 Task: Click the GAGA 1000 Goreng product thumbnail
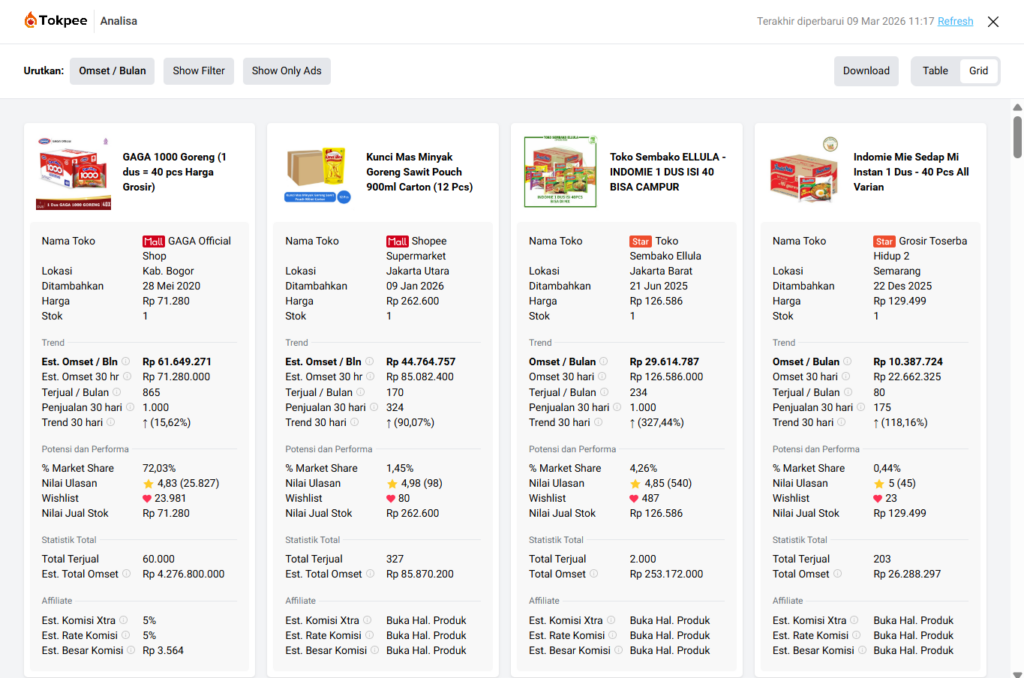(x=74, y=172)
